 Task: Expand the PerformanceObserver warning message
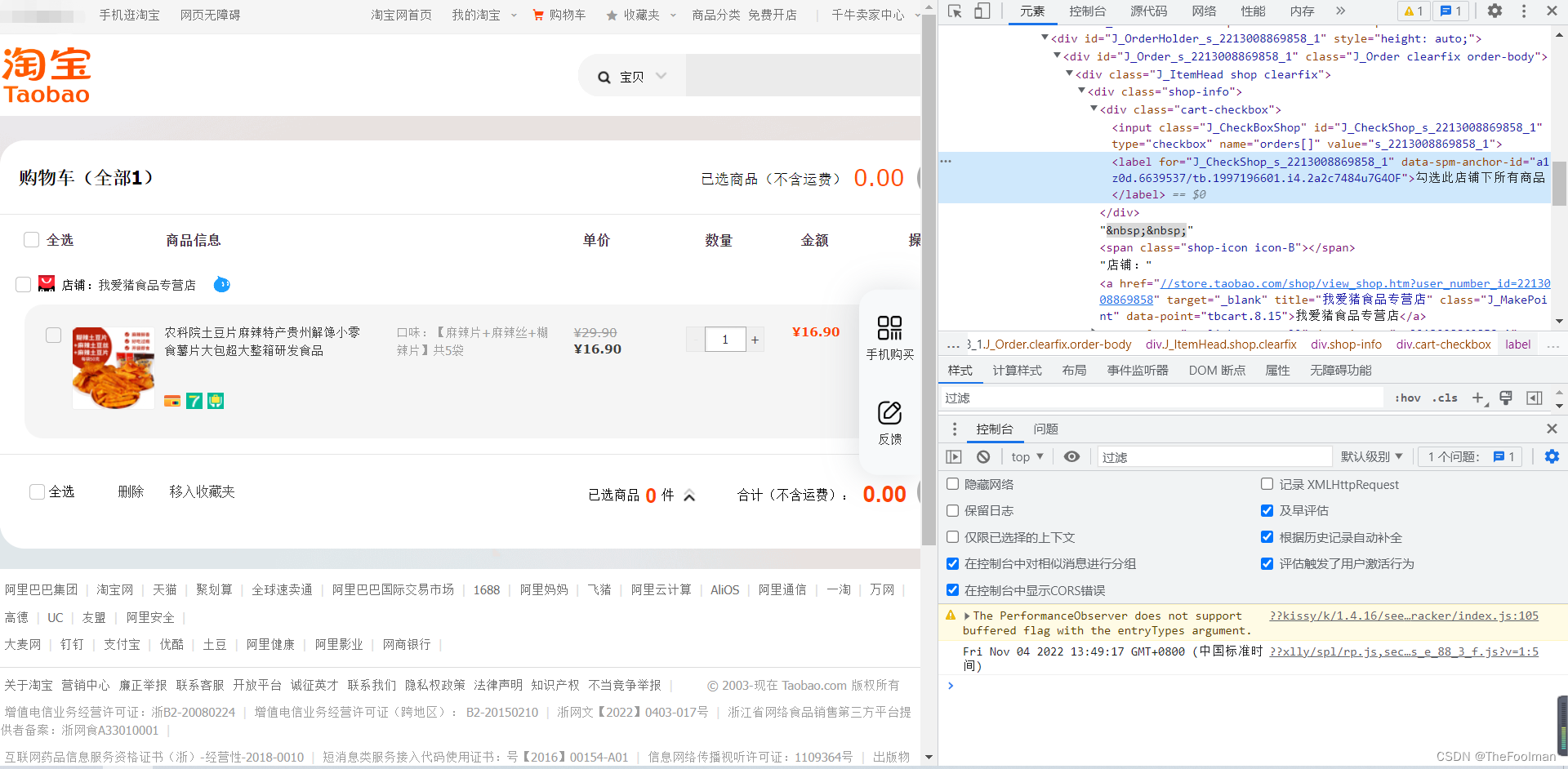[x=967, y=616]
